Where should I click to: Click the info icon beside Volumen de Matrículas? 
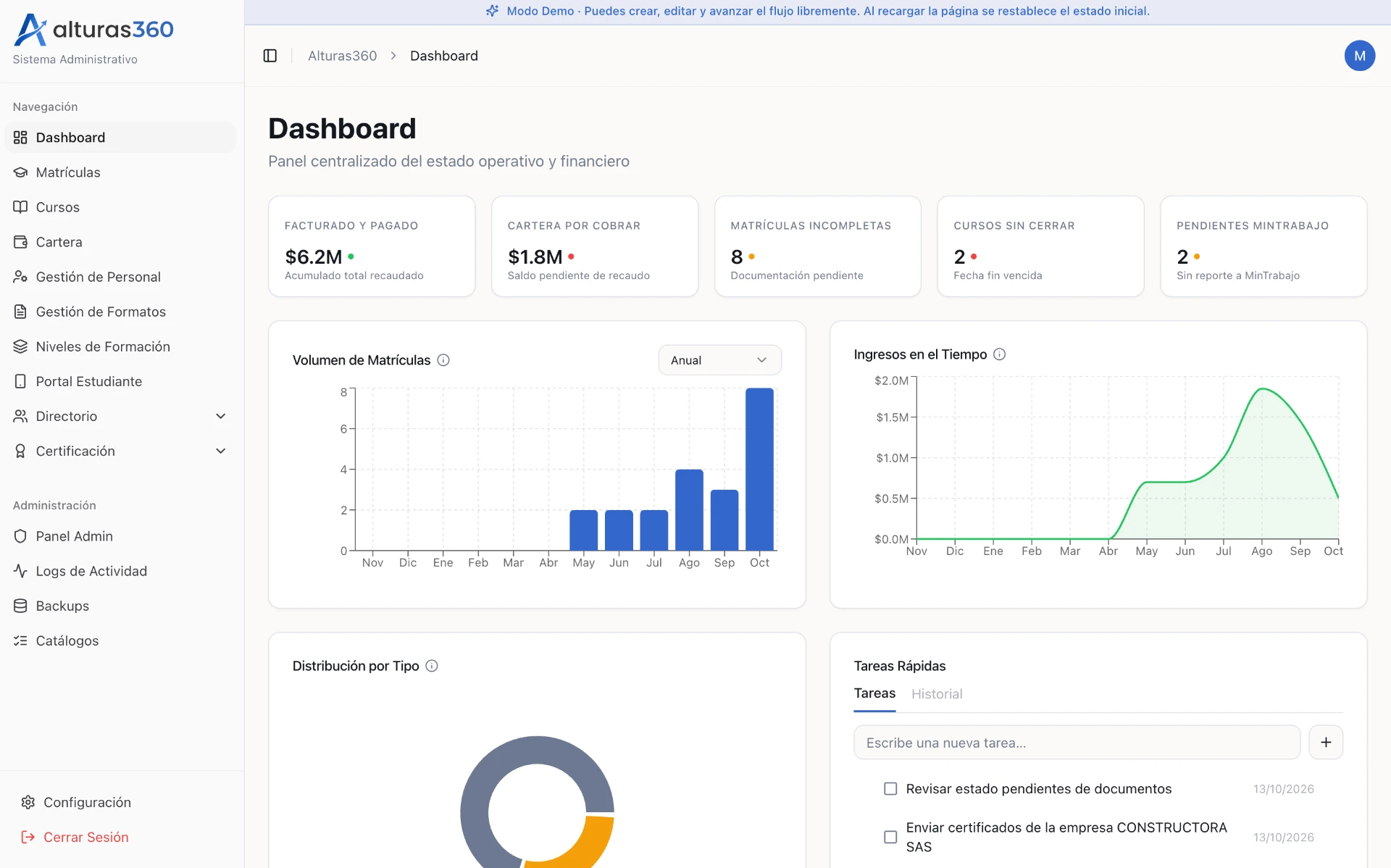[x=443, y=360]
